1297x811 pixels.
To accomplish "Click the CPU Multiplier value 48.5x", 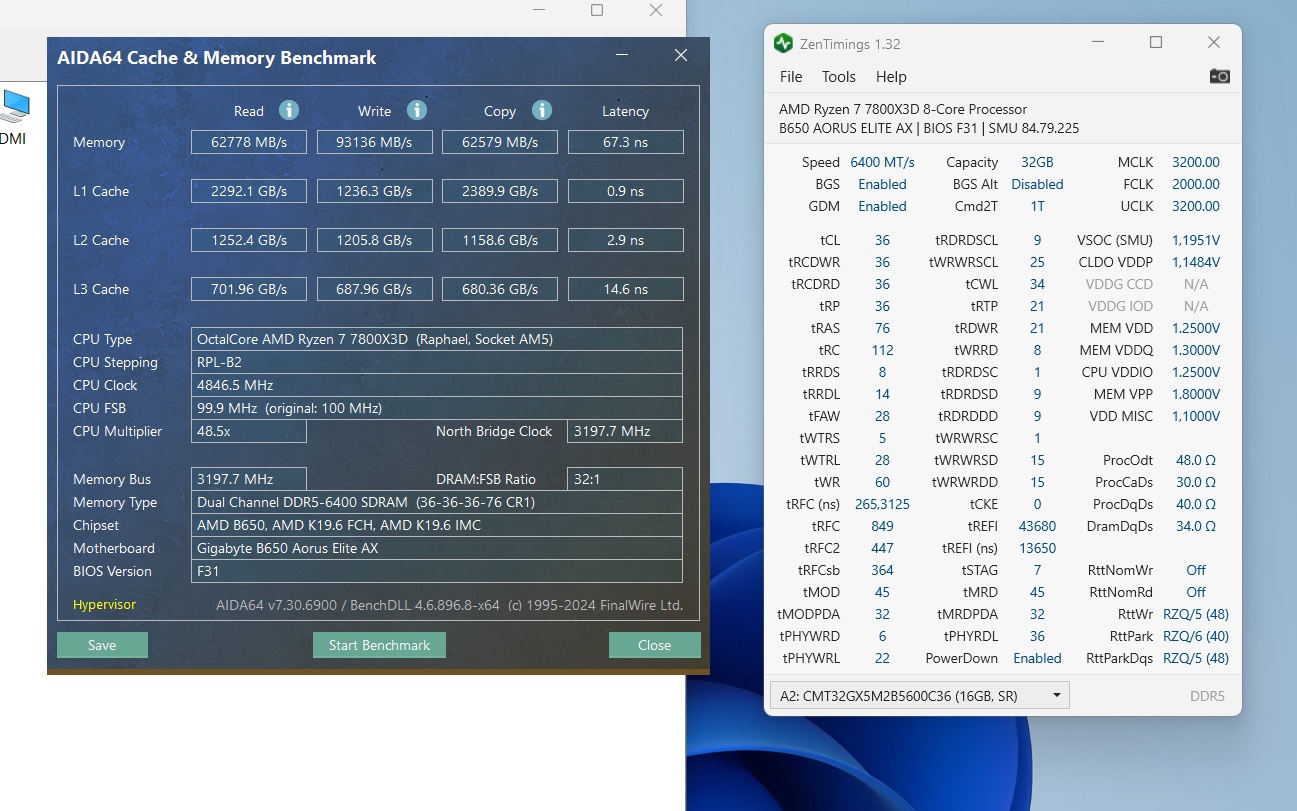I will click(249, 431).
